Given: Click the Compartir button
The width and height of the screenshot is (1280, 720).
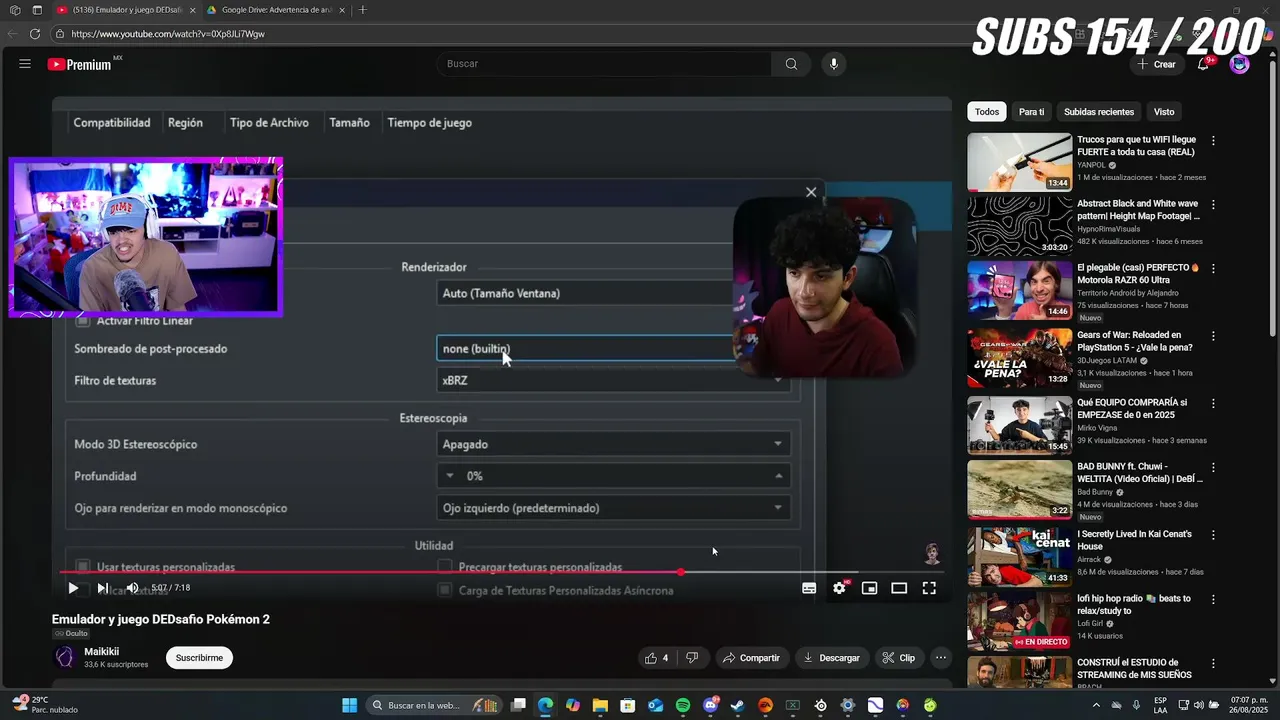Looking at the screenshot, I should coord(751,658).
